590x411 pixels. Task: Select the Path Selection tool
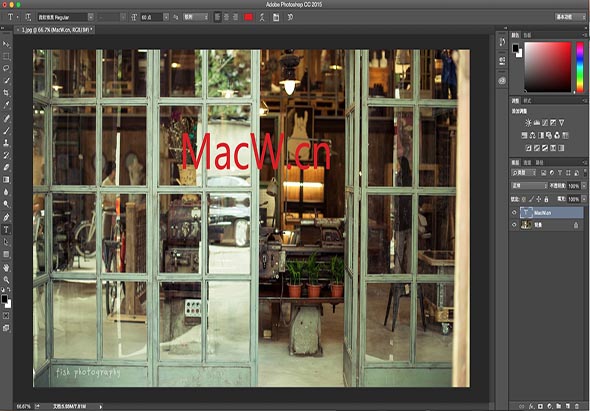pyautogui.click(x=6, y=242)
